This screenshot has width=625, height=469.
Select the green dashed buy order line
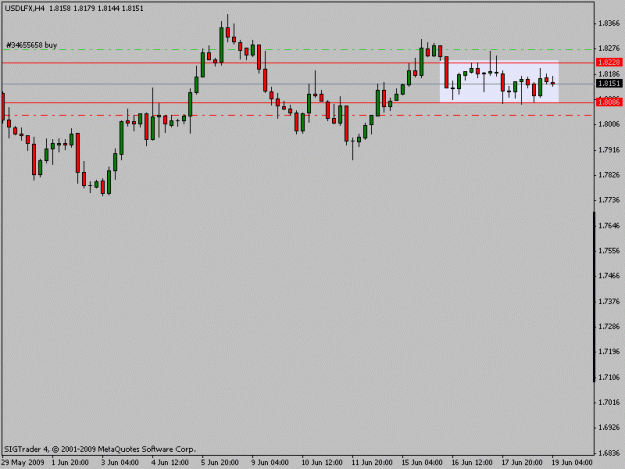(298, 50)
